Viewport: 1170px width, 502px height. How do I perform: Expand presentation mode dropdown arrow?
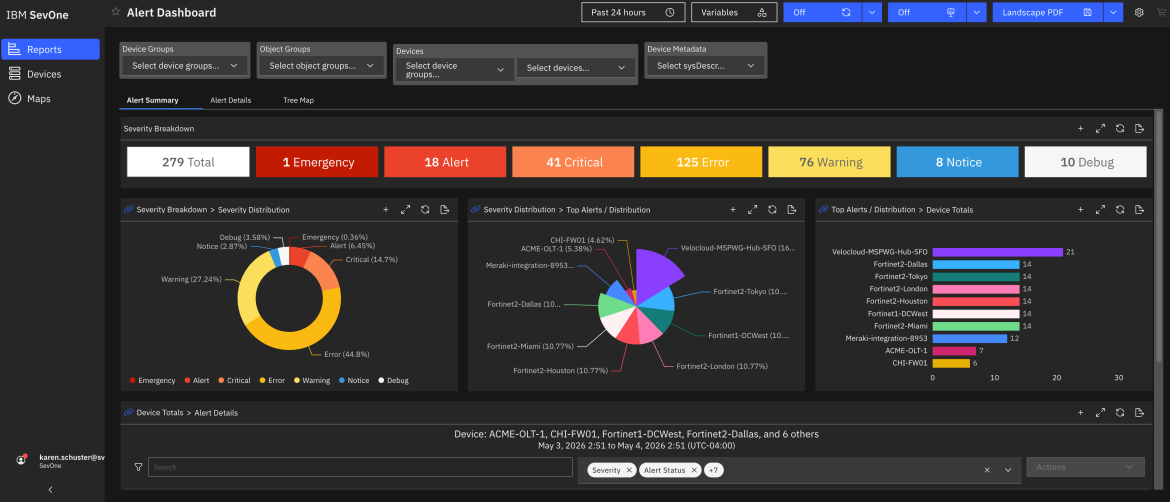[x=977, y=13]
